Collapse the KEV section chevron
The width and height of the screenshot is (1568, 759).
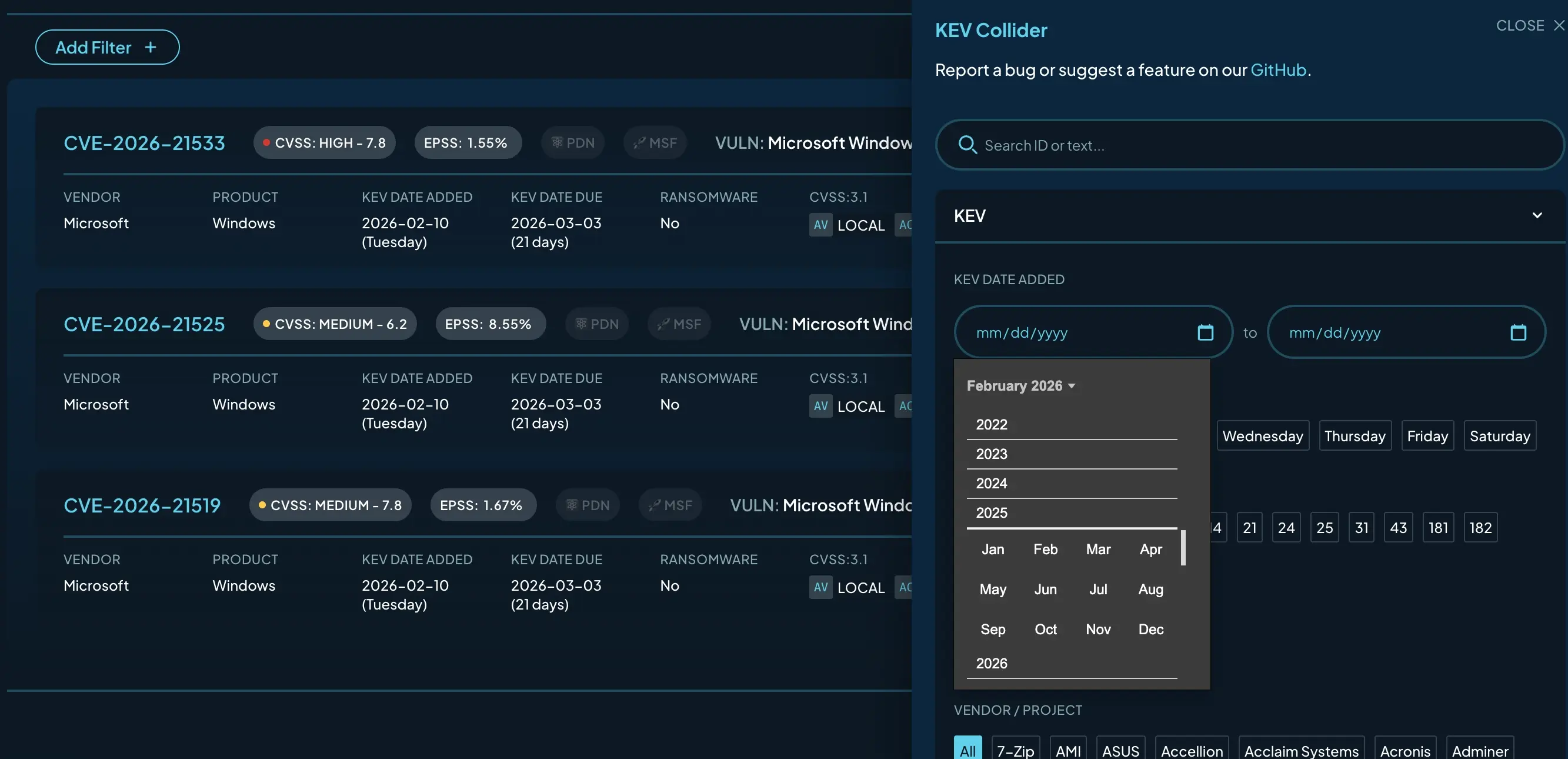pyautogui.click(x=1536, y=216)
